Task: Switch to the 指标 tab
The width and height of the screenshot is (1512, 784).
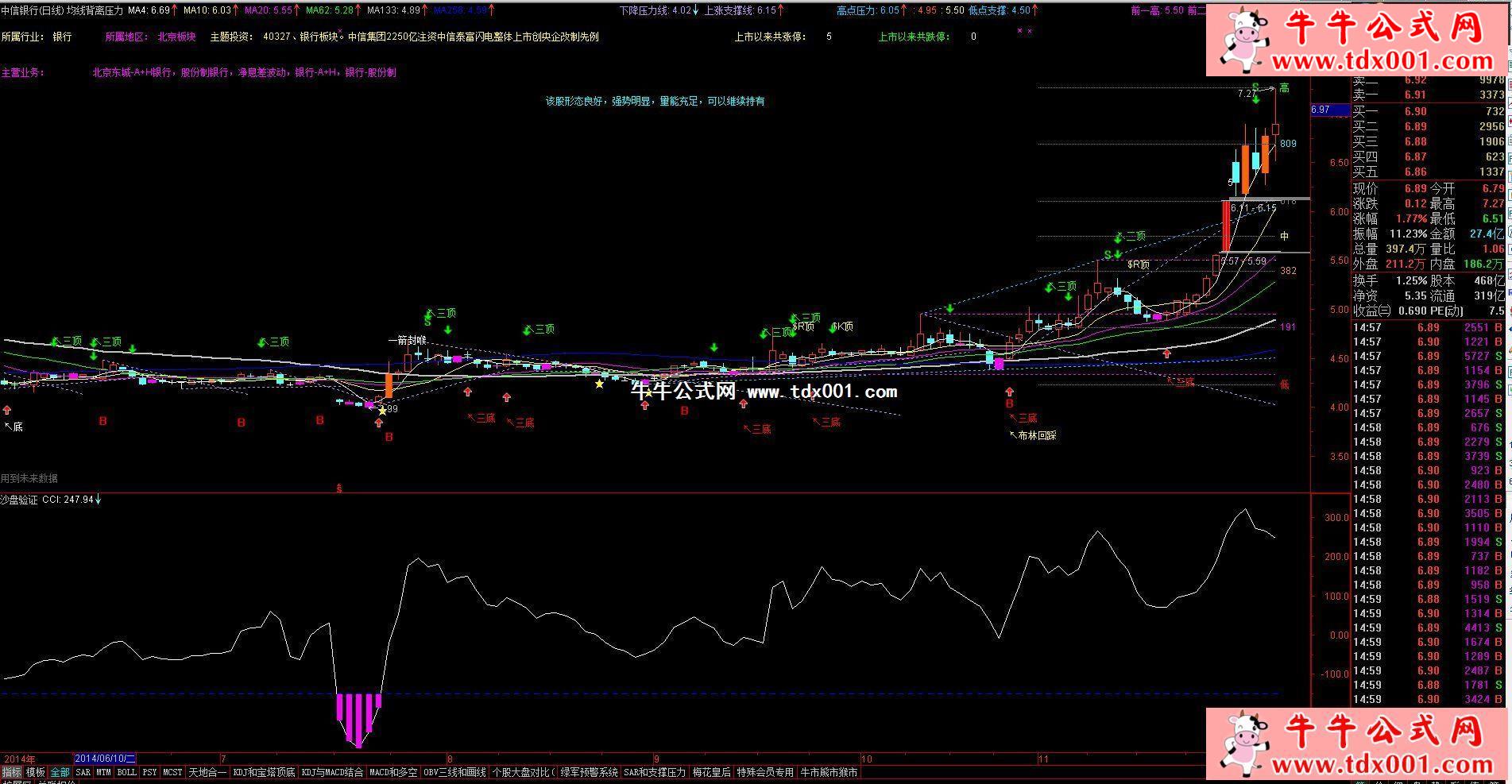Action: (11, 772)
